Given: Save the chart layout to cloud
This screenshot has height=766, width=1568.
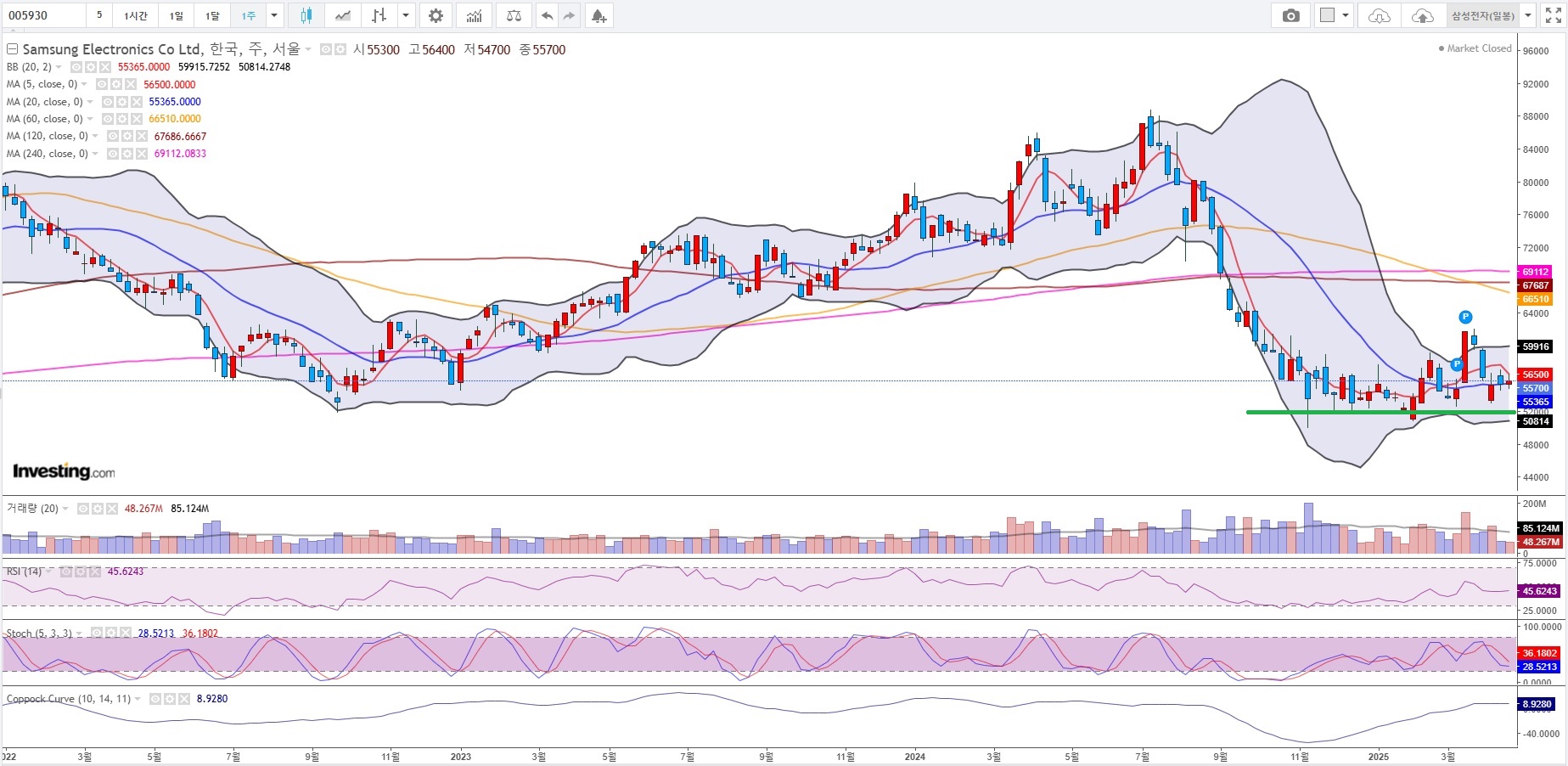Looking at the screenshot, I should (x=1422, y=15).
